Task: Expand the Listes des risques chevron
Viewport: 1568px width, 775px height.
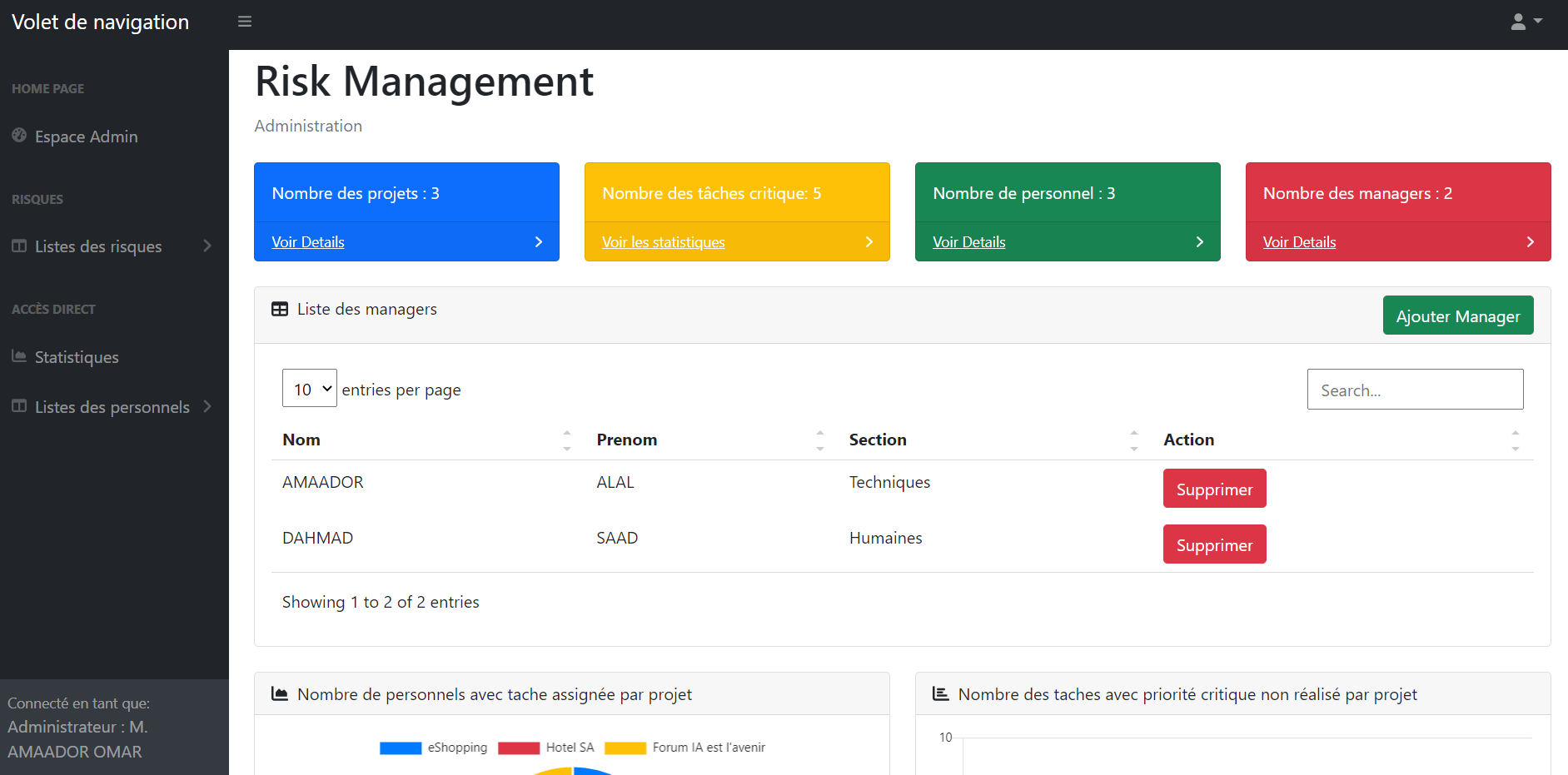Action: click(207, 246)
